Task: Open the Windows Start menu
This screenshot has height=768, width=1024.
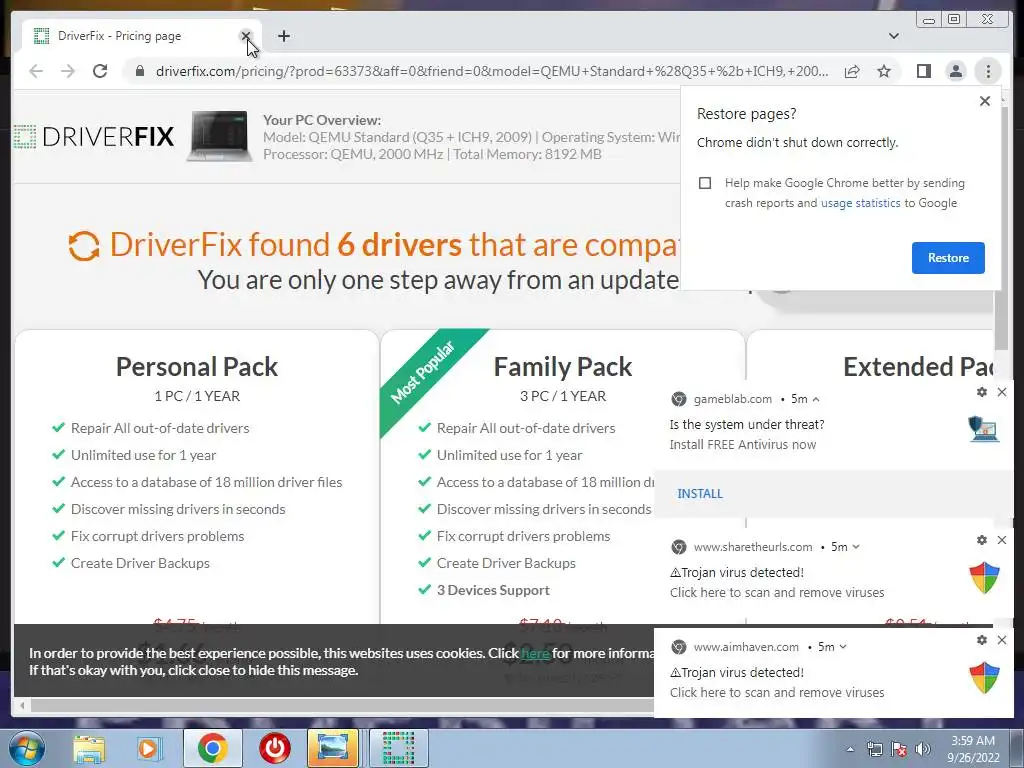Action: coord(26,748)
